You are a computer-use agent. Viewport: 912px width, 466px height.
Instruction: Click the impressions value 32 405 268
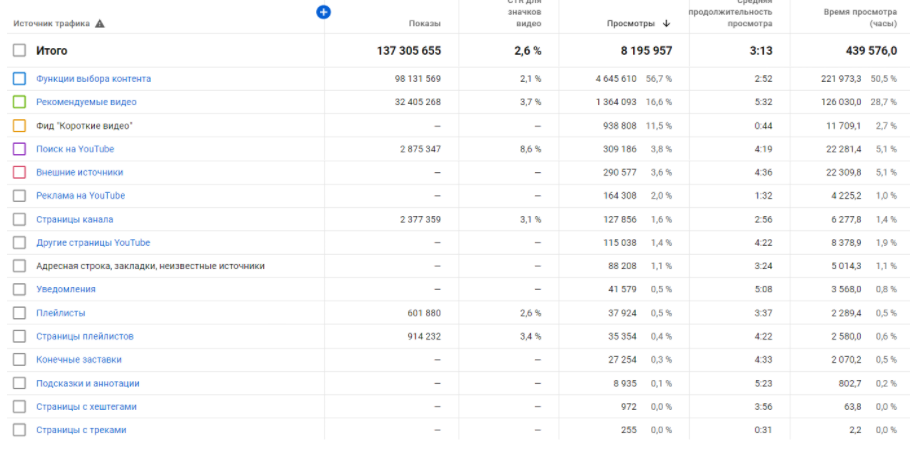point(418,102)
